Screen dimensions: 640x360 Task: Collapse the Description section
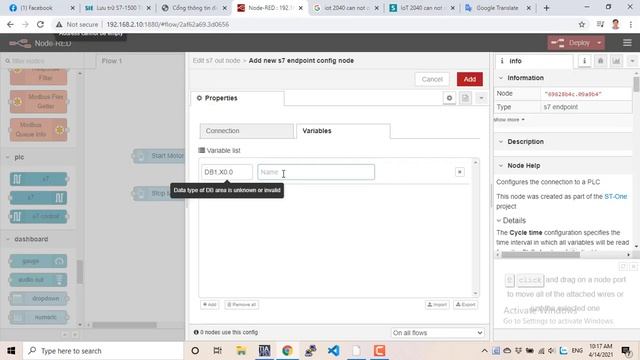501,142
